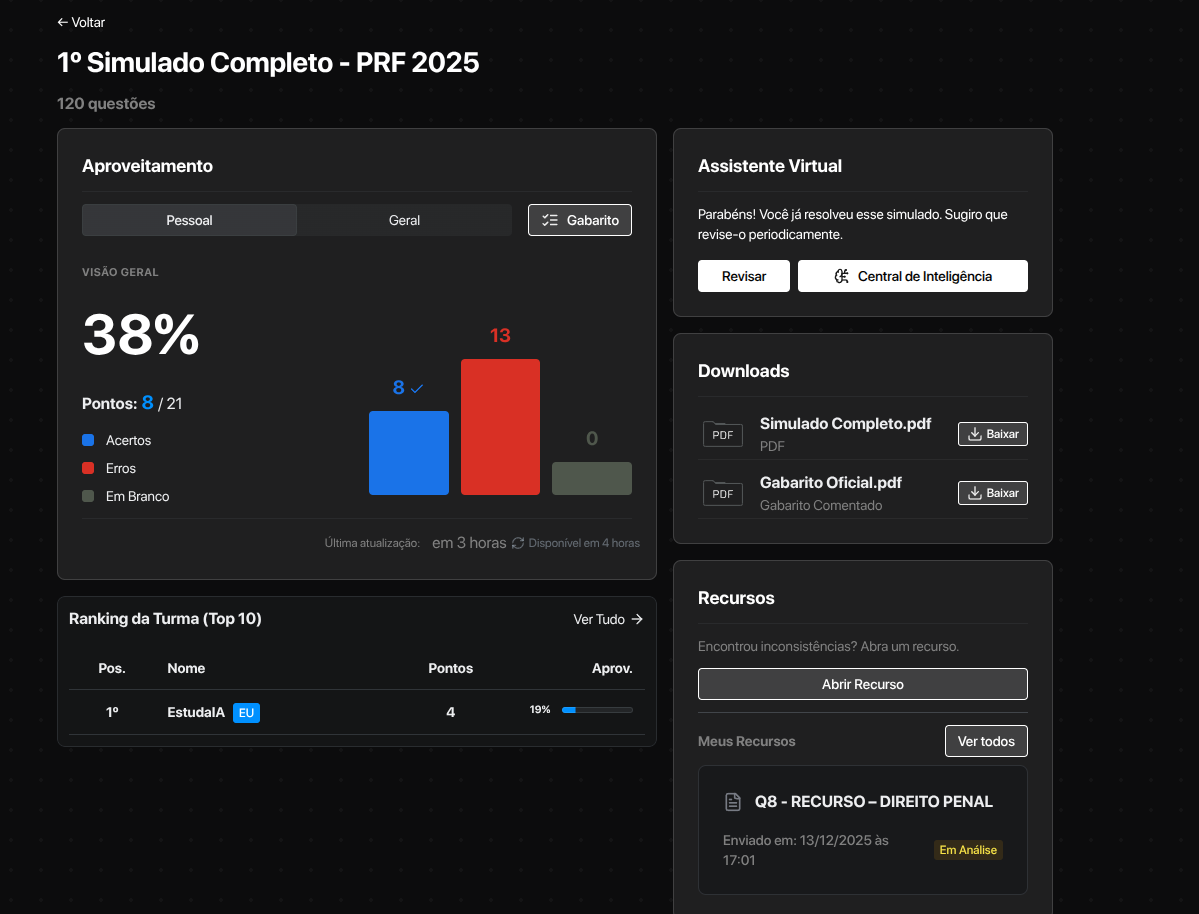Click the red Erros legend square
The width and height of the screenshot is (1199, 914).
[x=88, y=468]
